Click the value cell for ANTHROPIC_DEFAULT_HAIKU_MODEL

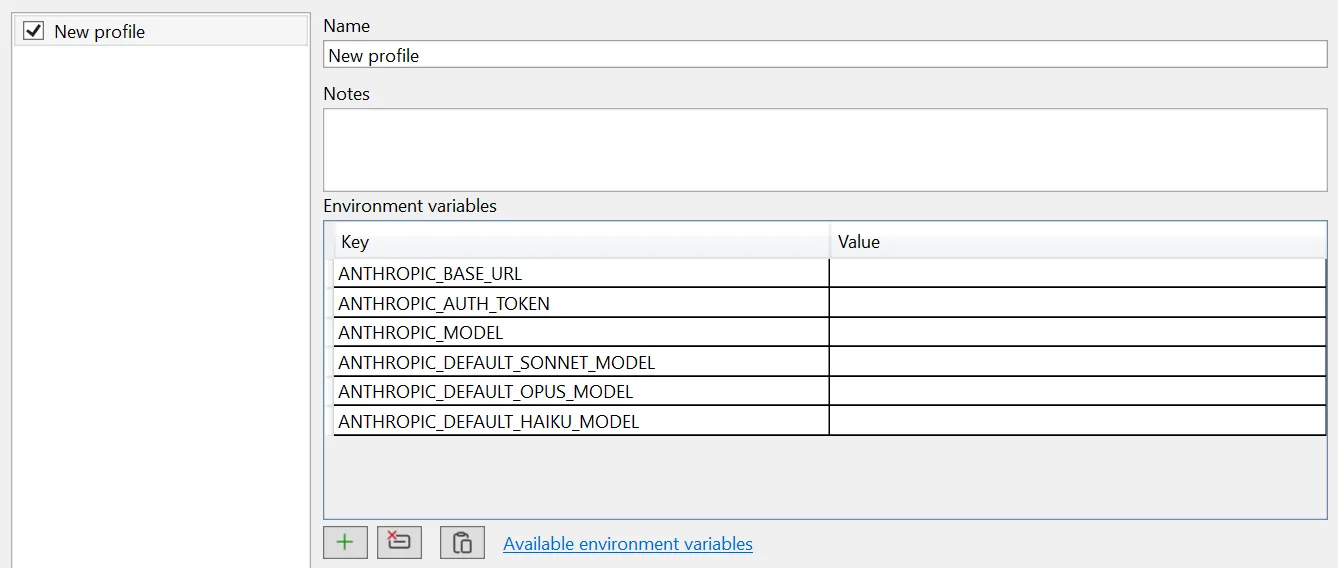1078,421
